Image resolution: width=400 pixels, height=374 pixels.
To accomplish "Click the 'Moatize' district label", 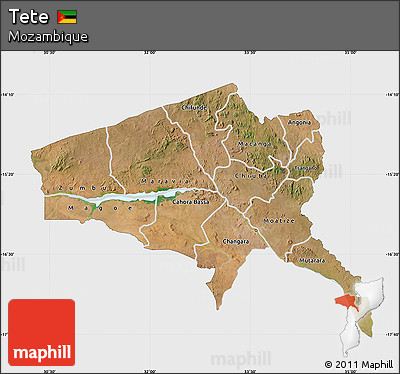I will 279,221.
